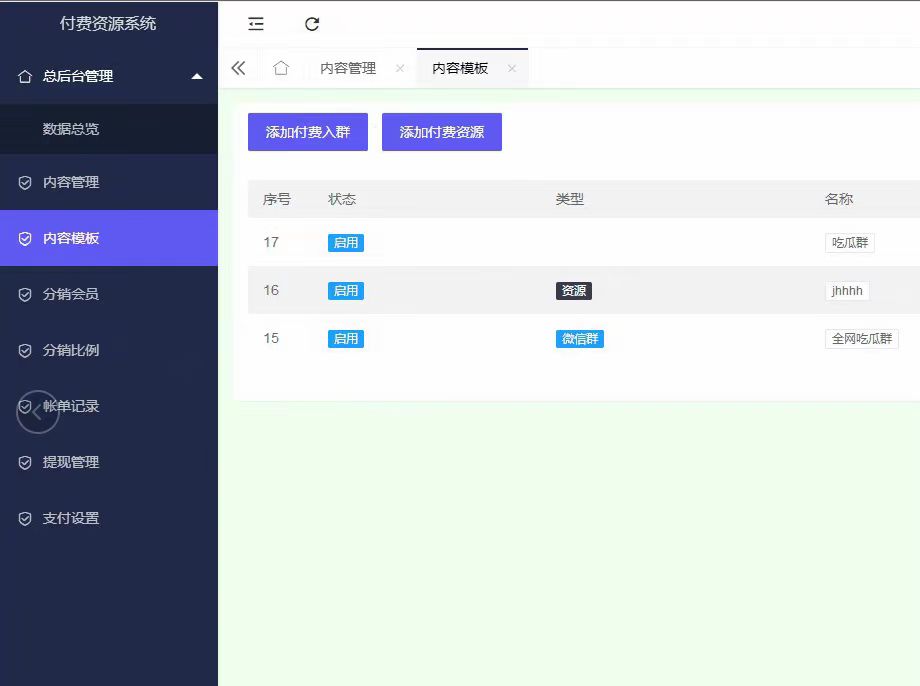Click the 添加付费资源 button
920x686 pixels.
442,132
